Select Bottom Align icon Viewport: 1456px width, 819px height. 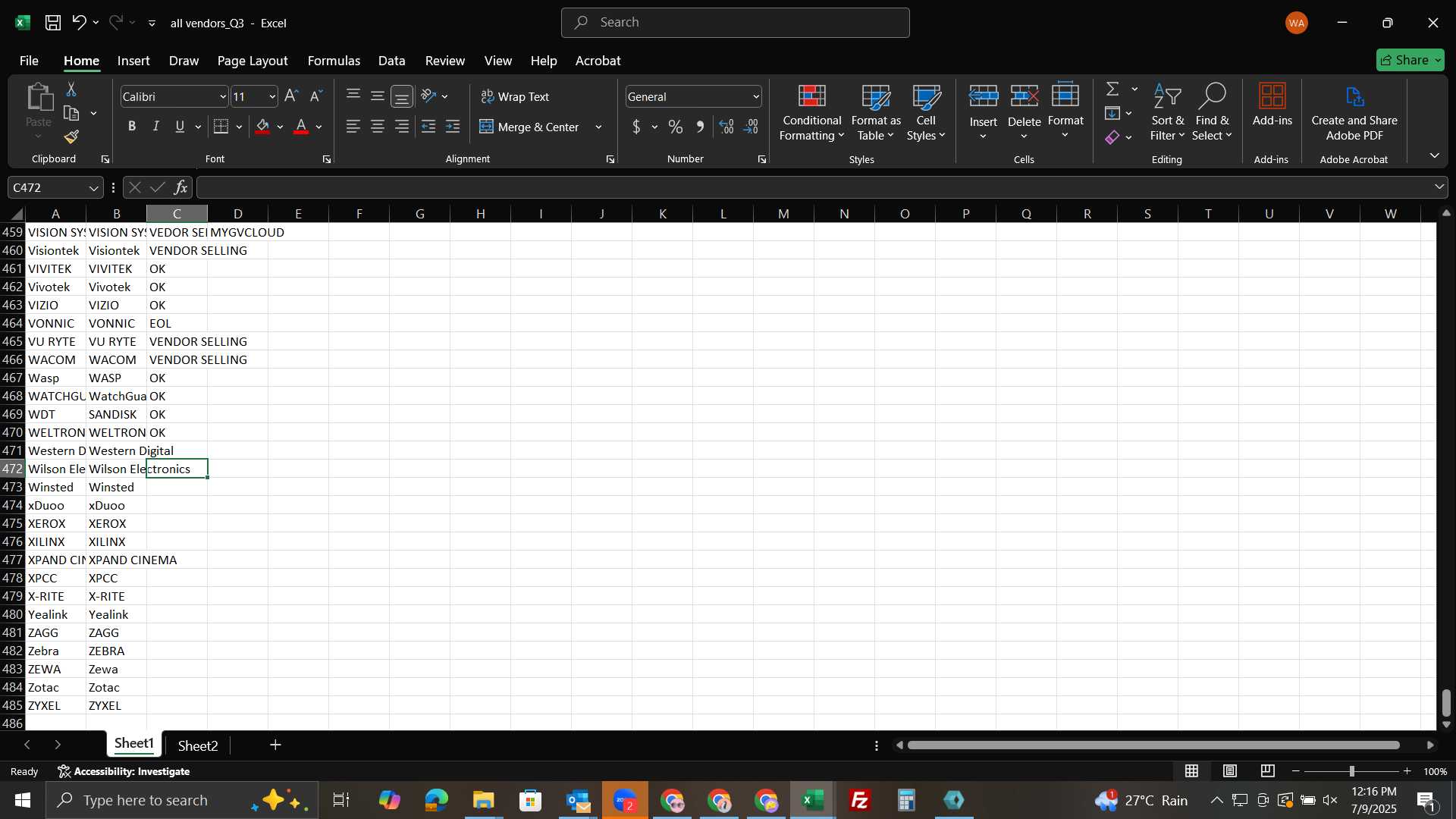tap(402, 96)
